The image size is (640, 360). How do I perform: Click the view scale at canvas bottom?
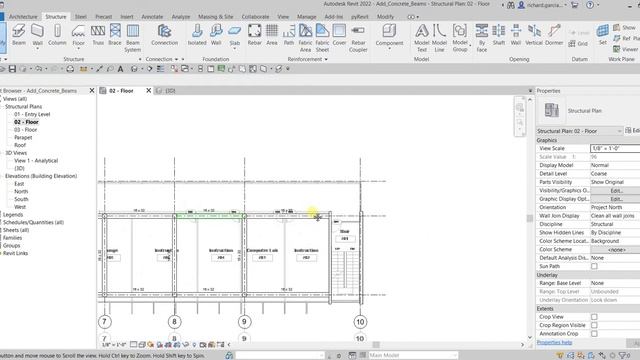[113, 345]
